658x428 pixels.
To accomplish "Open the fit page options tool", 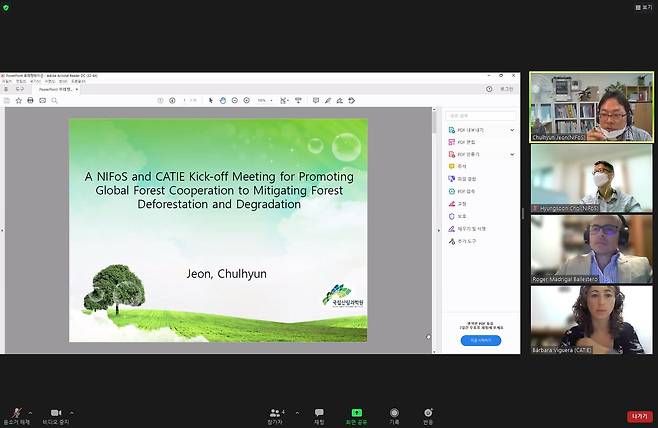I will pos(284,100).
